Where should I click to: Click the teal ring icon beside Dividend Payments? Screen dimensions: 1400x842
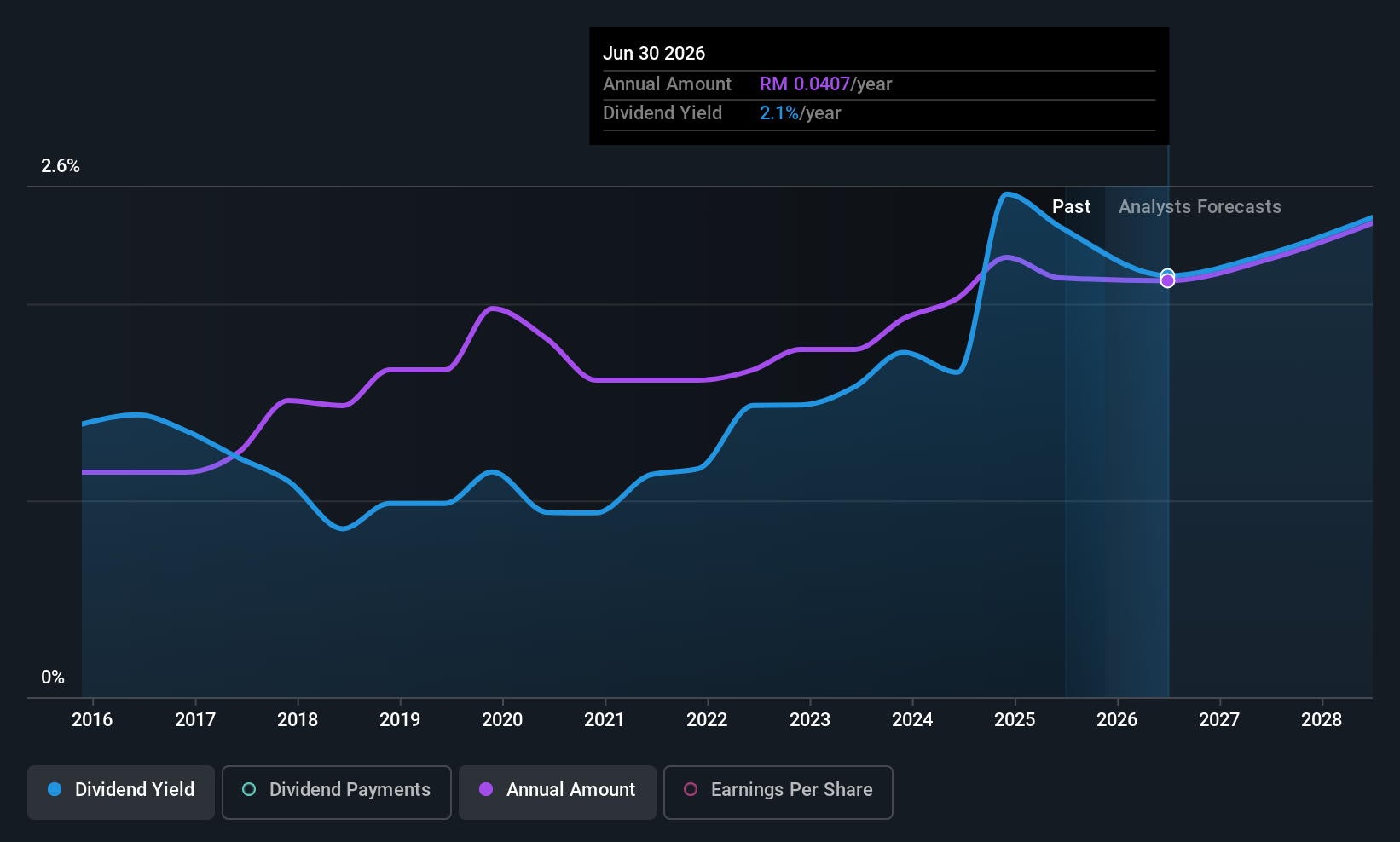tap(249, 790)
